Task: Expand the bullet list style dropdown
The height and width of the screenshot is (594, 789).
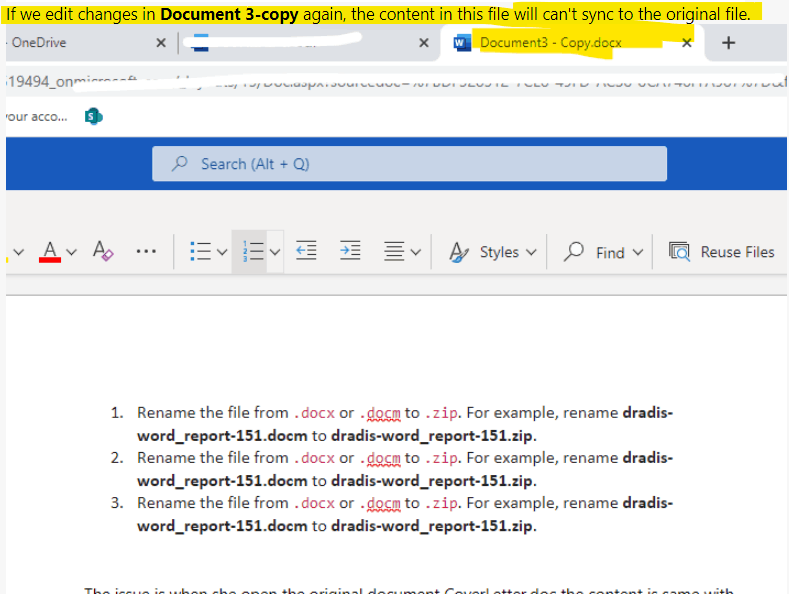Action: tap(222, 252)
